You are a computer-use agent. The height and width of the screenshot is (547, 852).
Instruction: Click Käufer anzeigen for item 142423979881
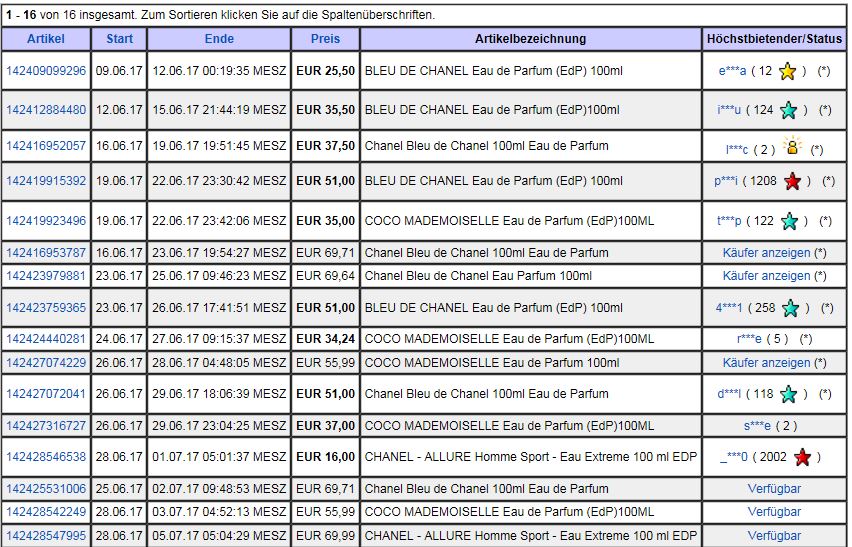766,276
